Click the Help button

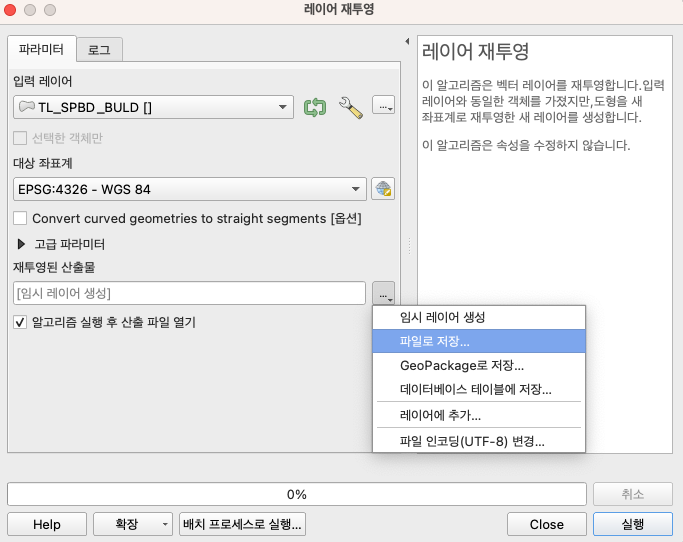[47, 524]
